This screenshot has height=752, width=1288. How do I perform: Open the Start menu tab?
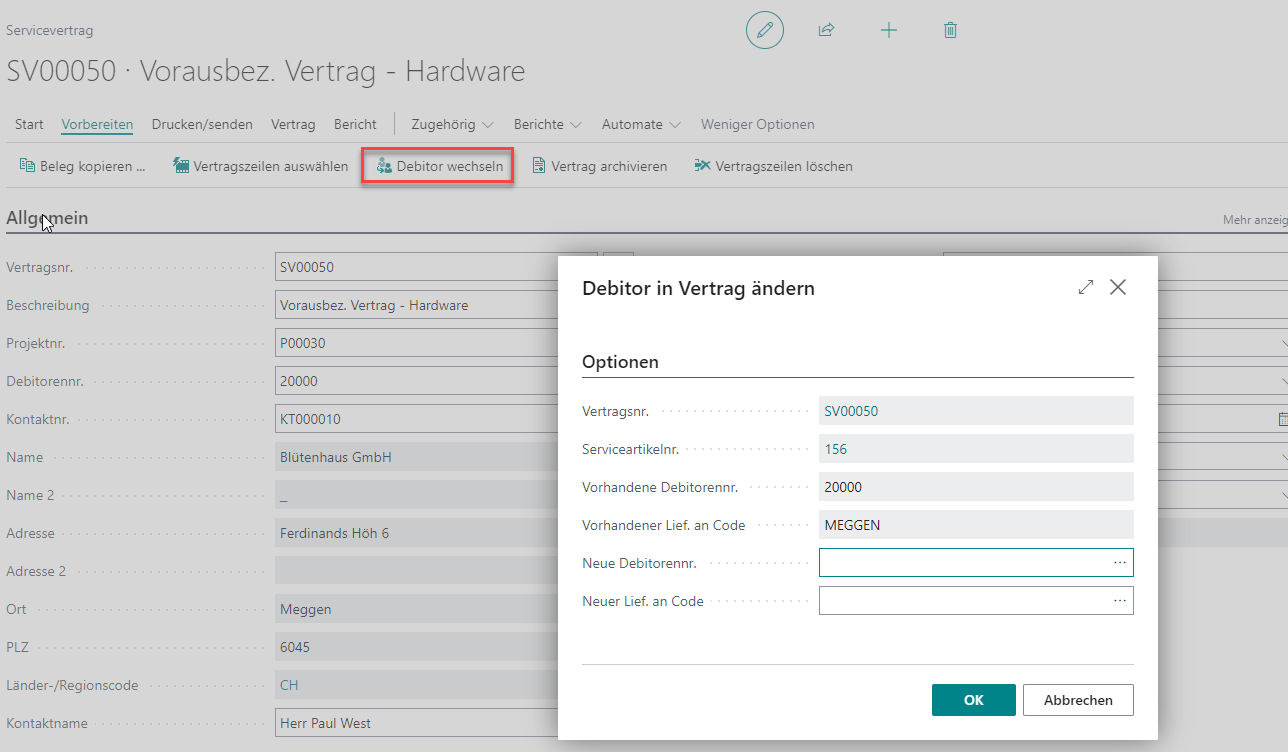(x=29, y=124)
